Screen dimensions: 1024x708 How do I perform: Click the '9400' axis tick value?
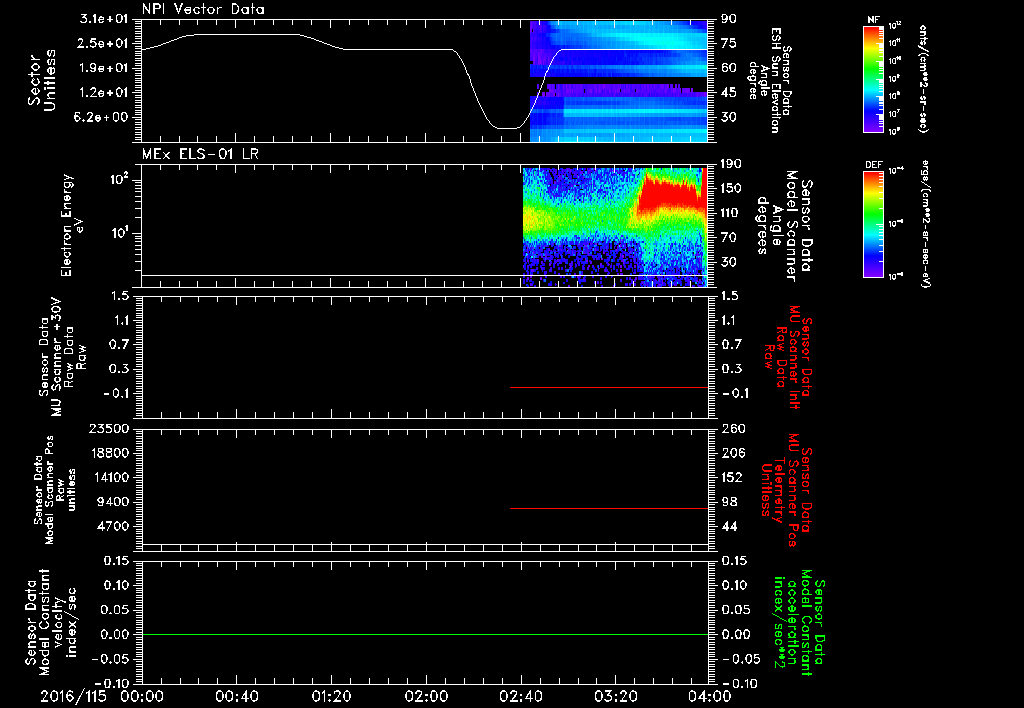[x=114, y=502]
